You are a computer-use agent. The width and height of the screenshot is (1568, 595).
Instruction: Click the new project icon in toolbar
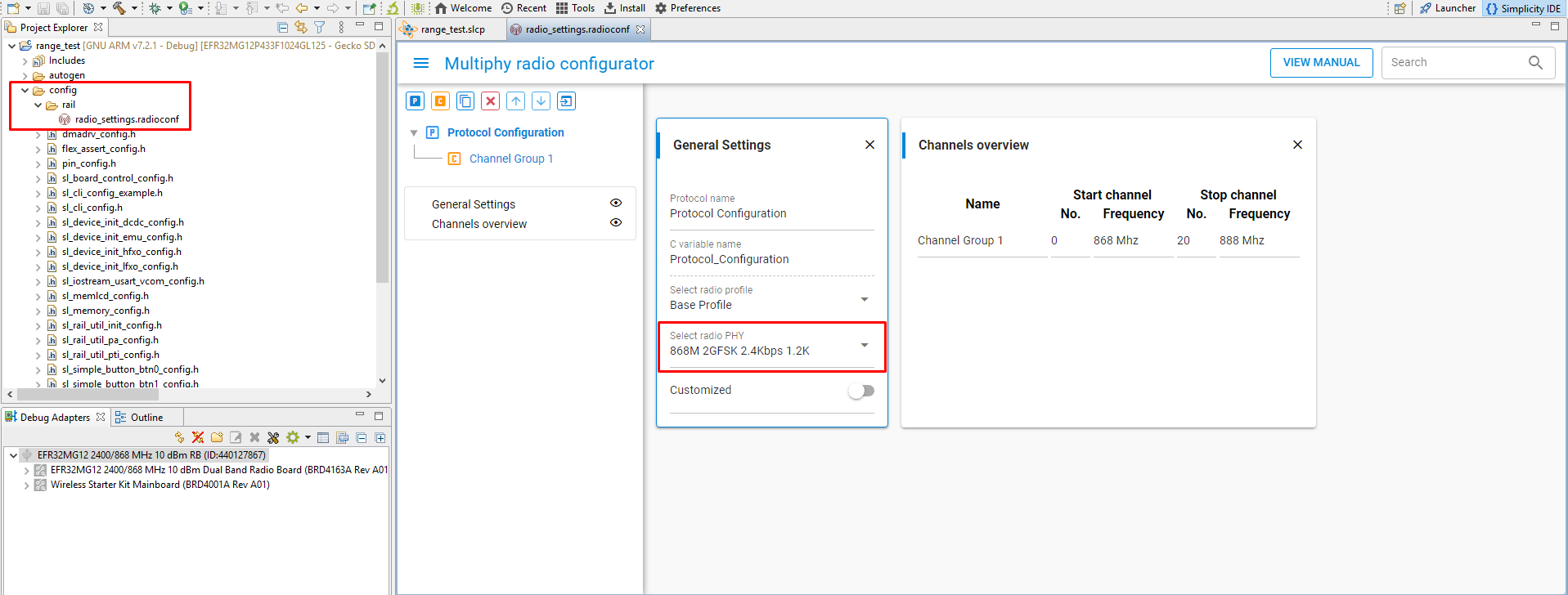click(13, 8)
